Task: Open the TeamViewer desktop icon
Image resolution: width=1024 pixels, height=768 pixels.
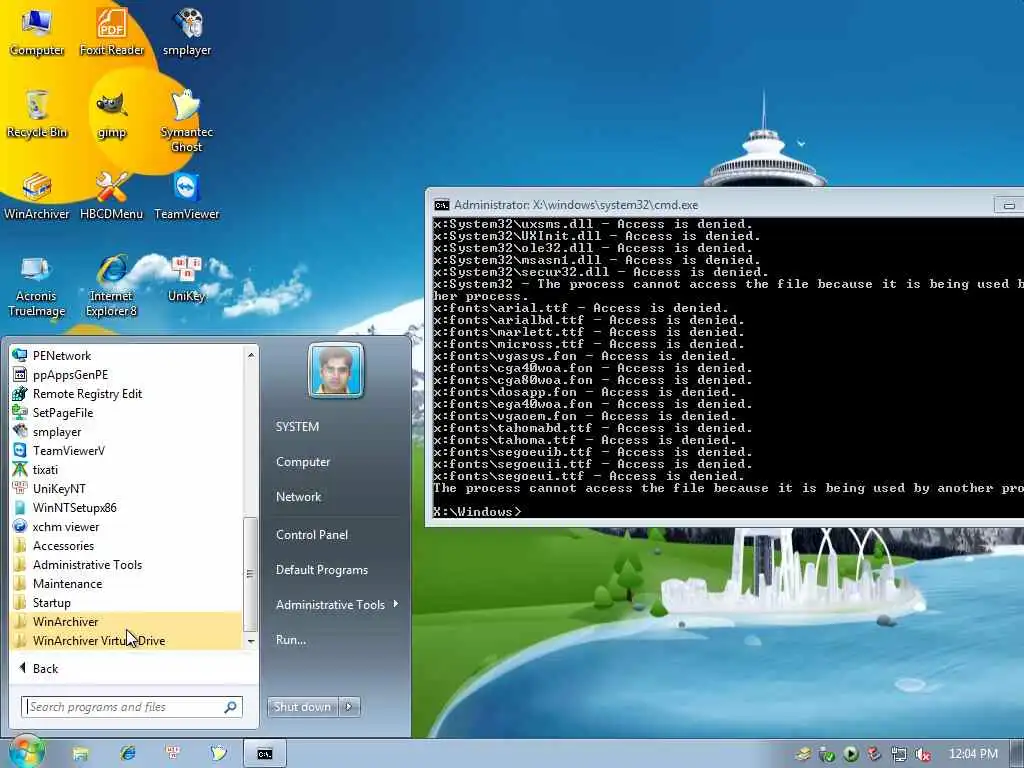Action: 187,195
